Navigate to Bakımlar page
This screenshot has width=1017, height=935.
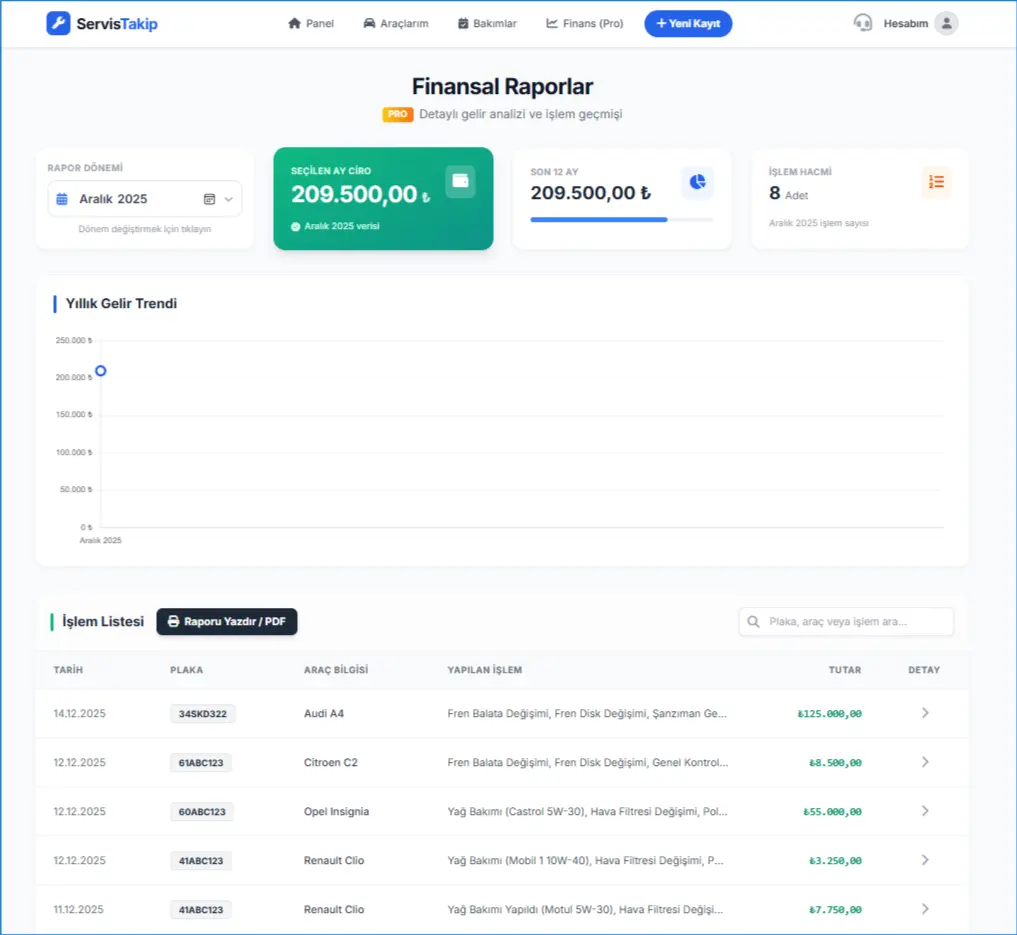coord(487,23)
